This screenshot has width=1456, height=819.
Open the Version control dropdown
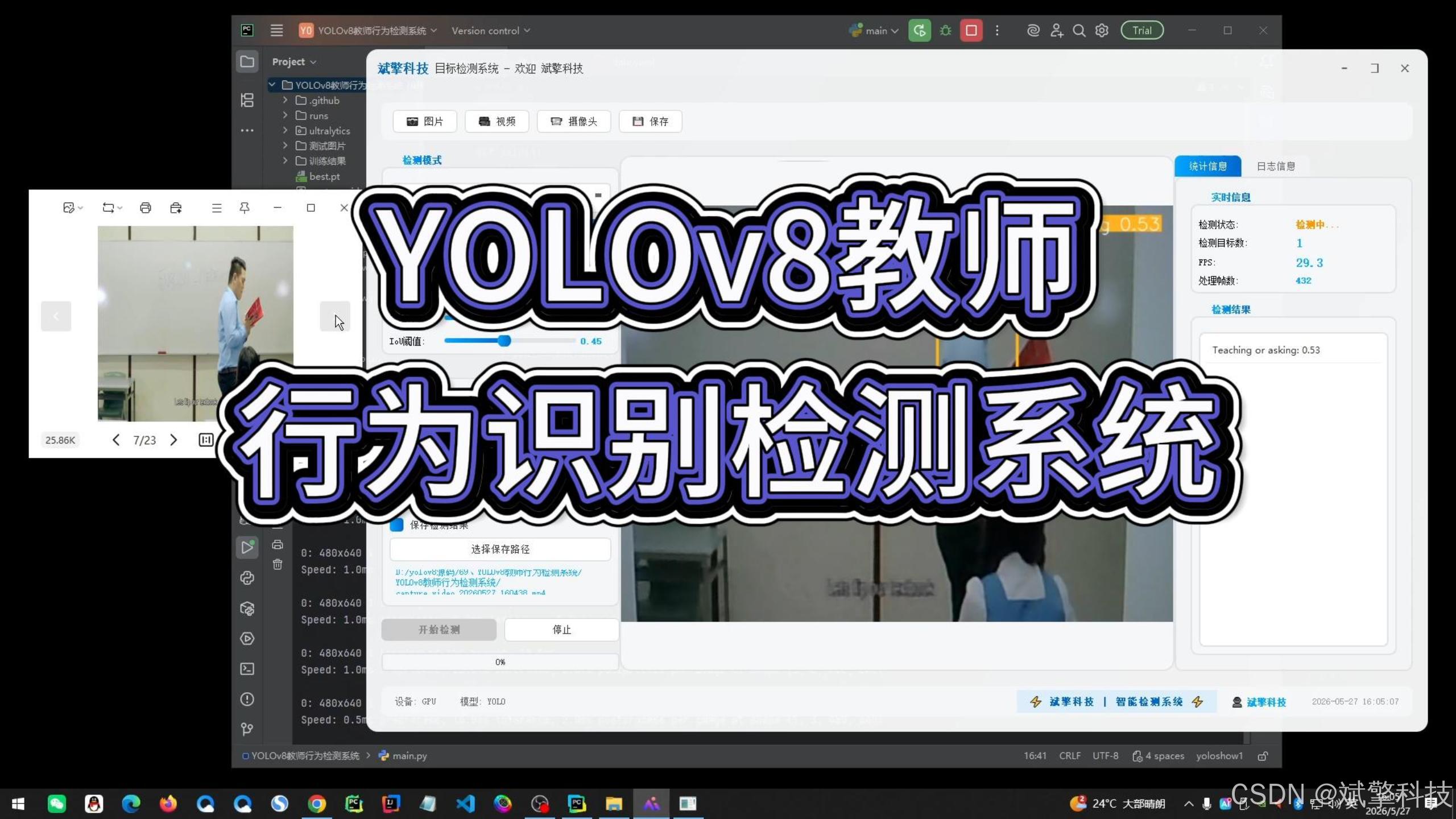pyautogui.click(x=491, y=31)
